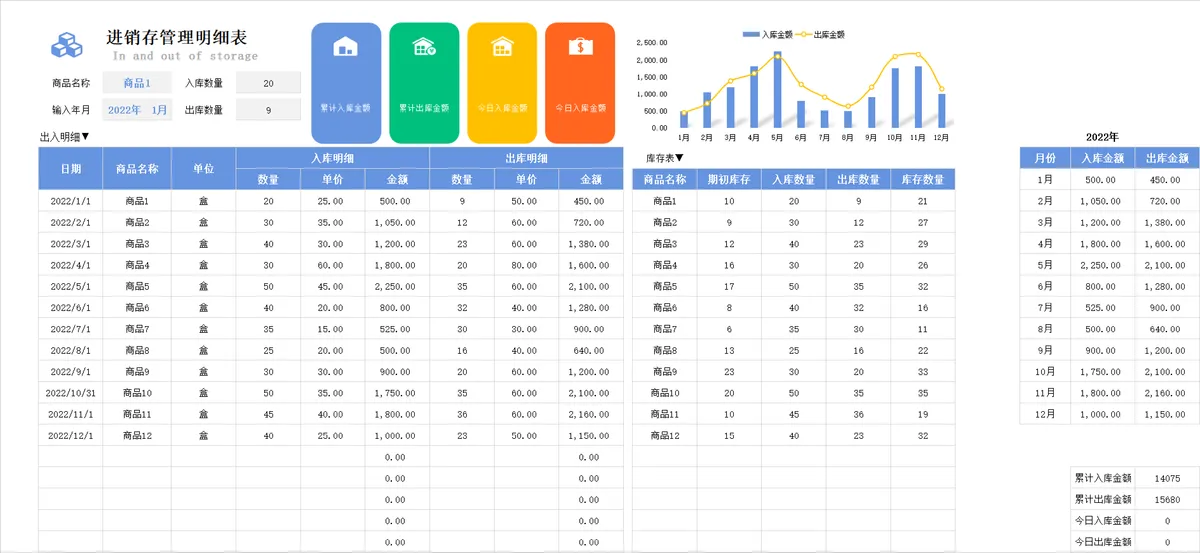The height and width of the screenshot is (553, 1200).
Task: Click amount cell 2,160.00 in 出库明细
Action: pos(589,414)
